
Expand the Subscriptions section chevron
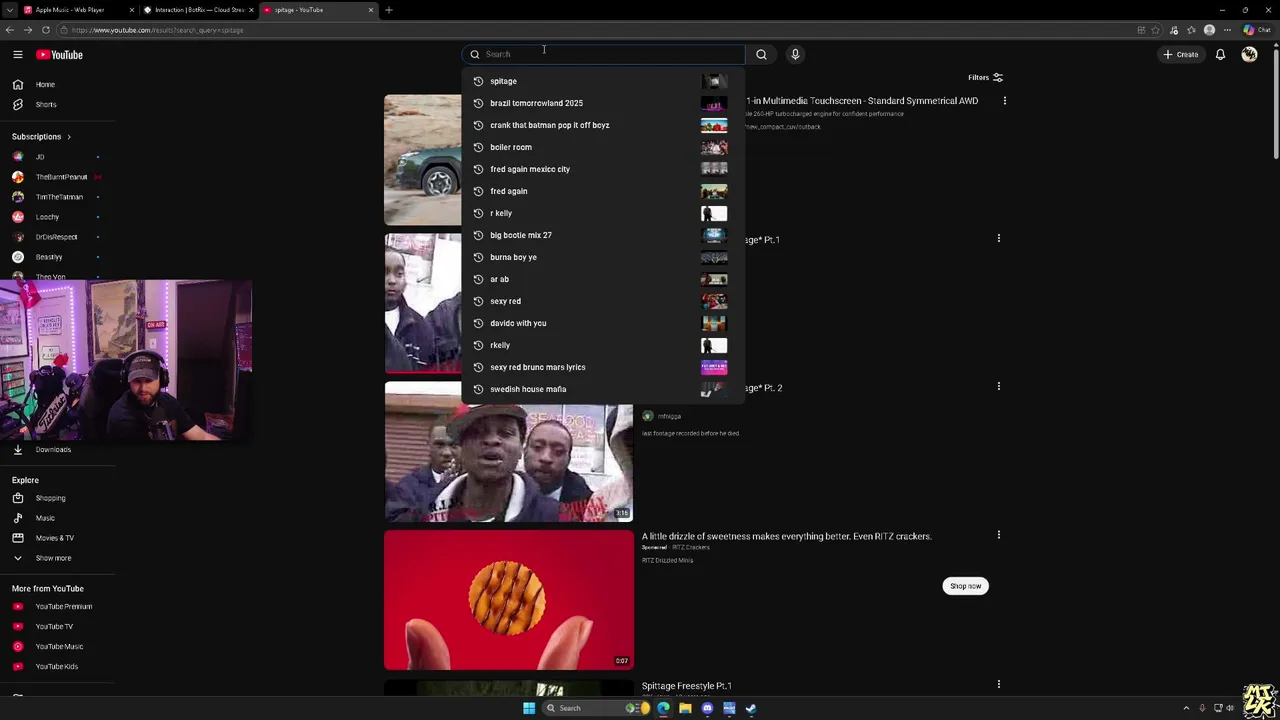coord(68,136)
